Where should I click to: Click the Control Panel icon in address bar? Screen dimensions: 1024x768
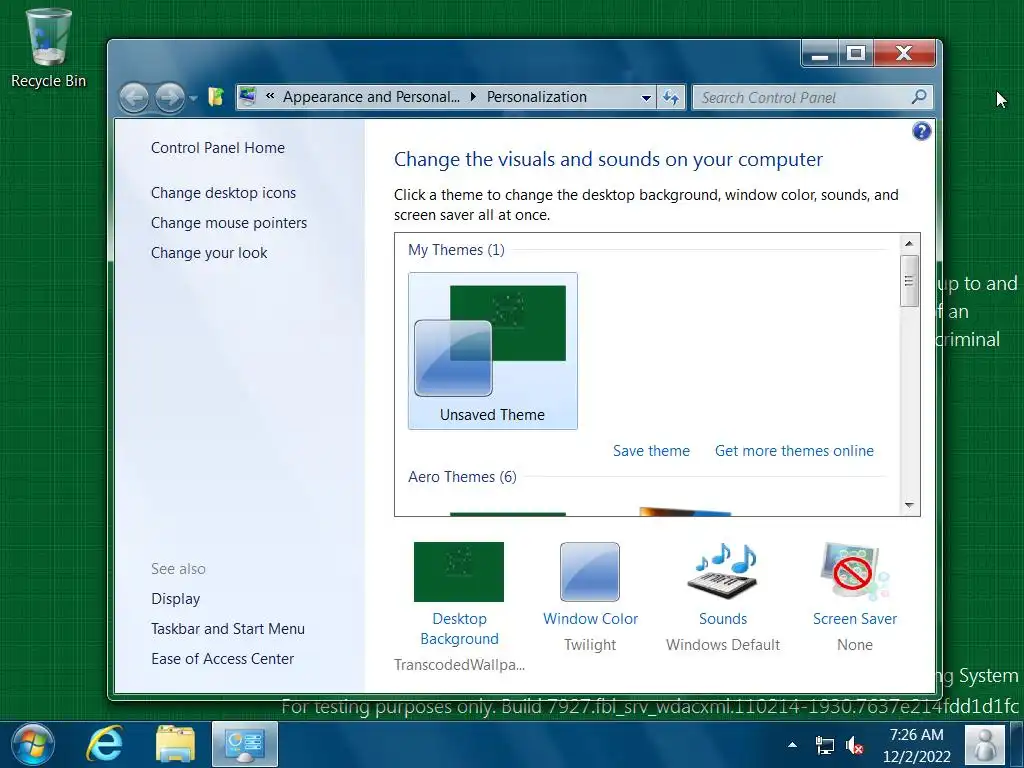(248, 97)
